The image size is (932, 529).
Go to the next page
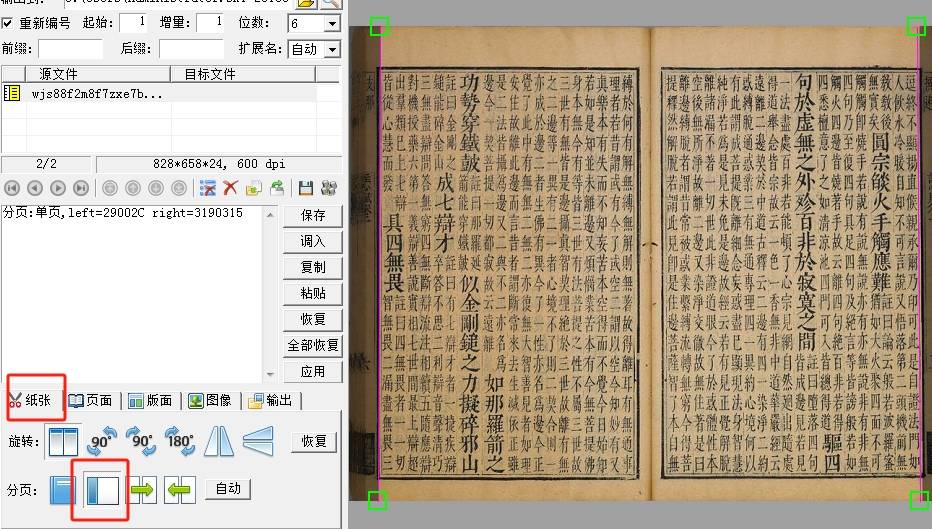click(58, 187)
